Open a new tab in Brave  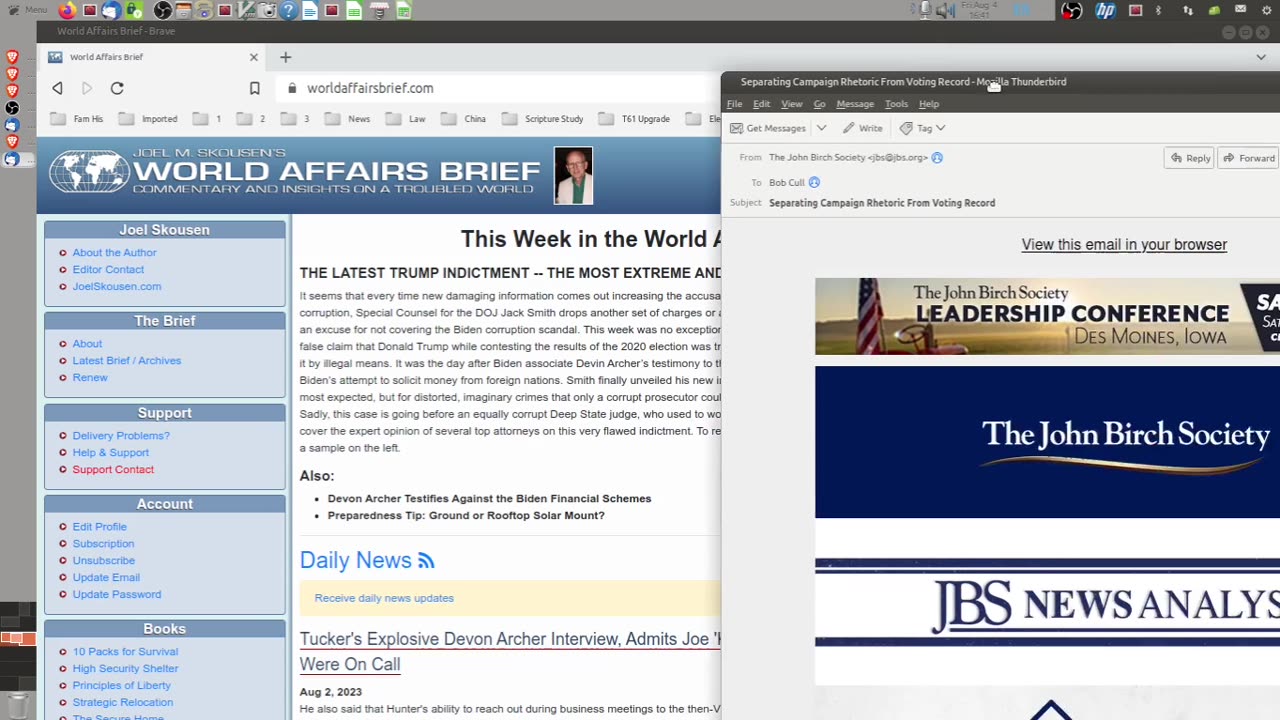[285, 57]
